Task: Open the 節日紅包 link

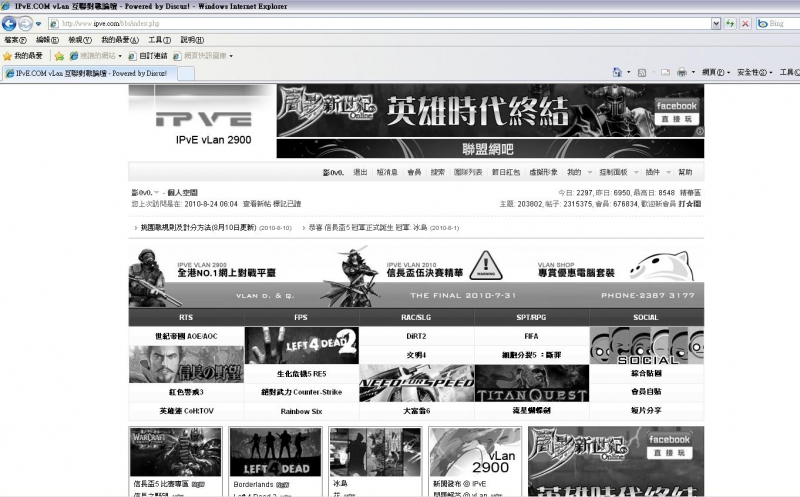Action: [x=506, y=172]
